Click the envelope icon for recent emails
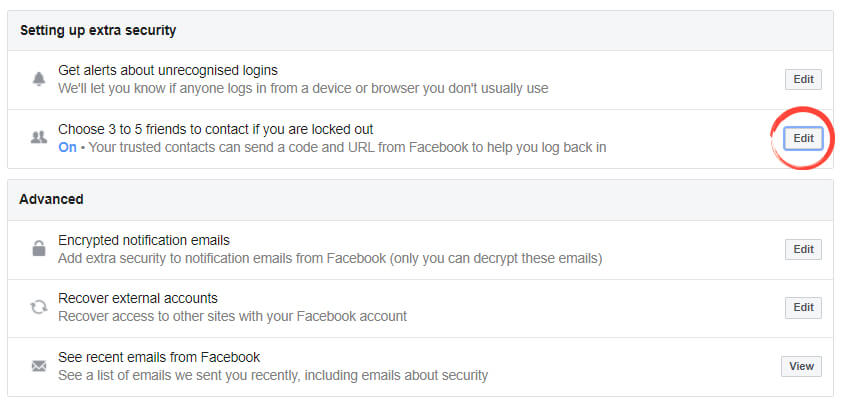This screenshot has height=406, width=846. pyautogui.click(x=38, y=366)
